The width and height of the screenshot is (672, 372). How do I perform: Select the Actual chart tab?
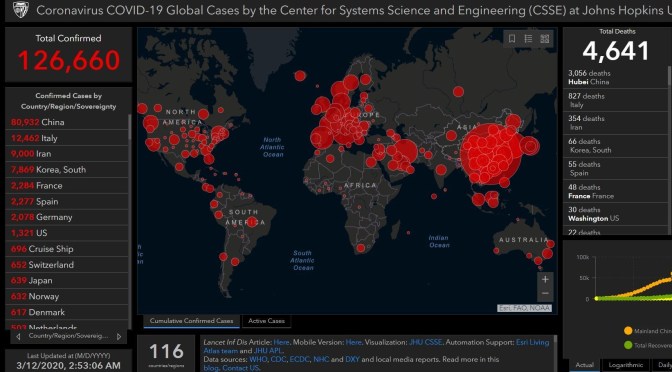click(584, 365)
